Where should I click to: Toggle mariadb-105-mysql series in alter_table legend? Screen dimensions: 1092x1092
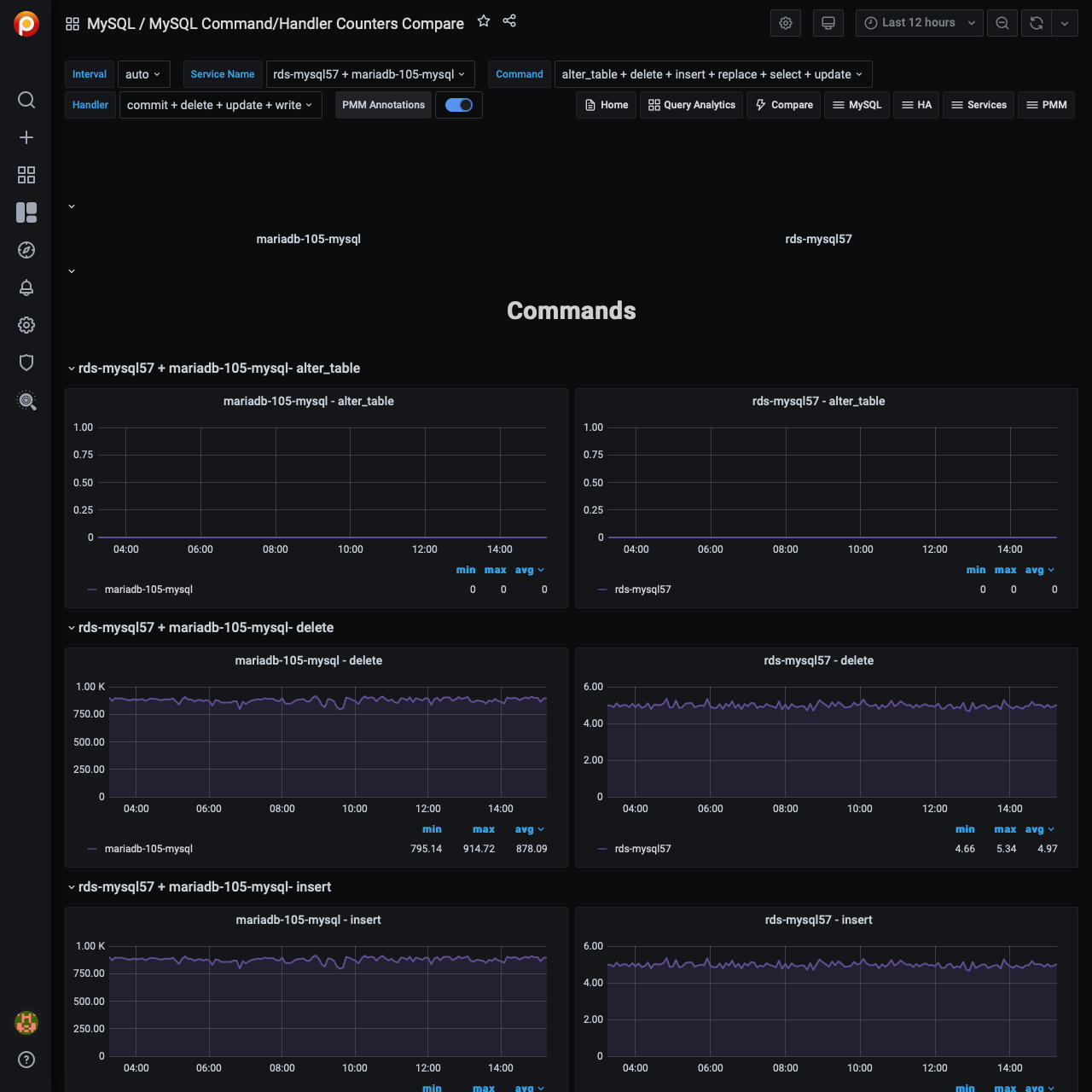[148, 590]
